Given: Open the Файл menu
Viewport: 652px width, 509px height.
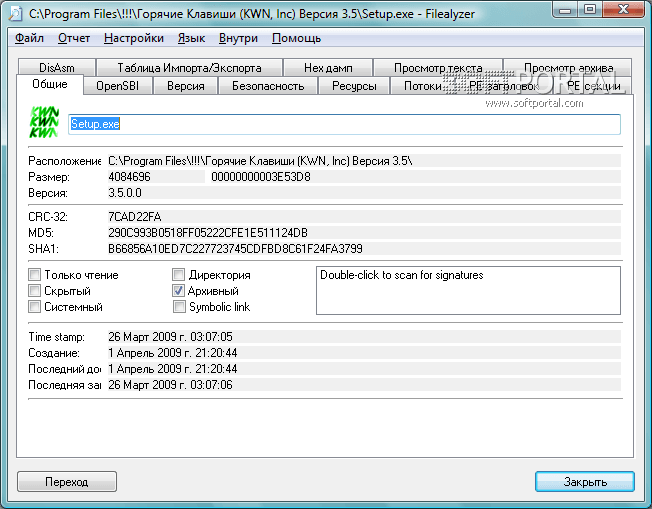Looking at the screenshot, I should (29, 38).
